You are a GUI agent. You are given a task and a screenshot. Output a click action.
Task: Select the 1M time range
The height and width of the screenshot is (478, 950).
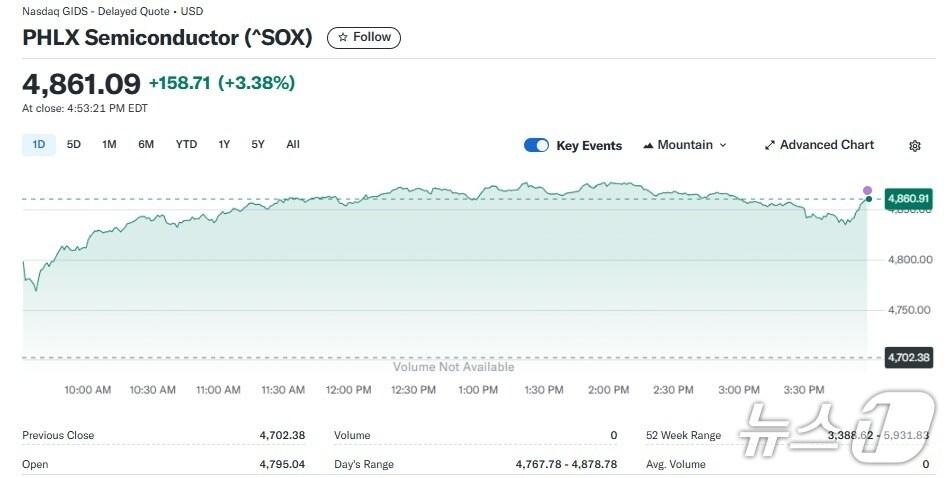pos(109,145)
